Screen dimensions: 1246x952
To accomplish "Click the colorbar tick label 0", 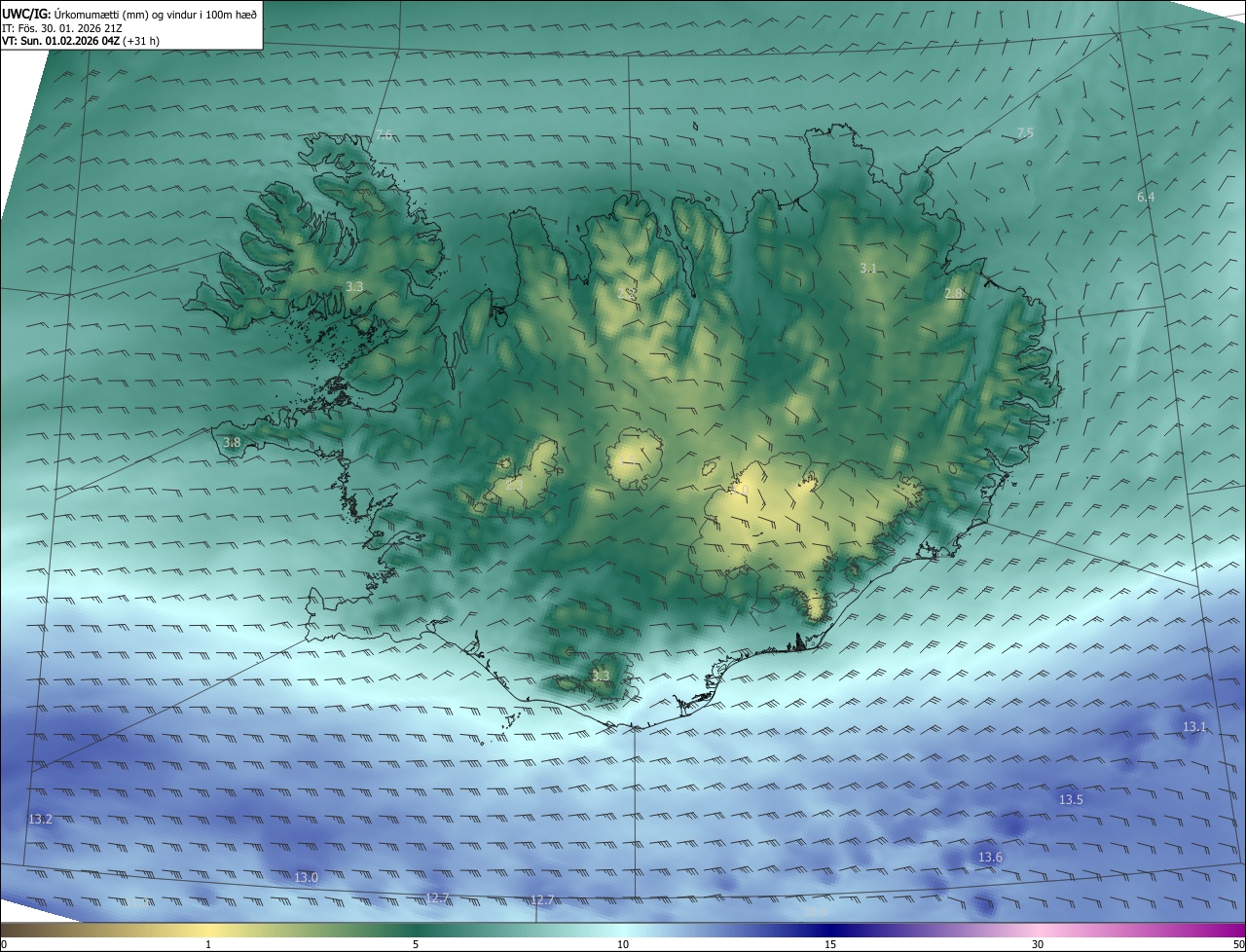I will (x=4, y=944).
